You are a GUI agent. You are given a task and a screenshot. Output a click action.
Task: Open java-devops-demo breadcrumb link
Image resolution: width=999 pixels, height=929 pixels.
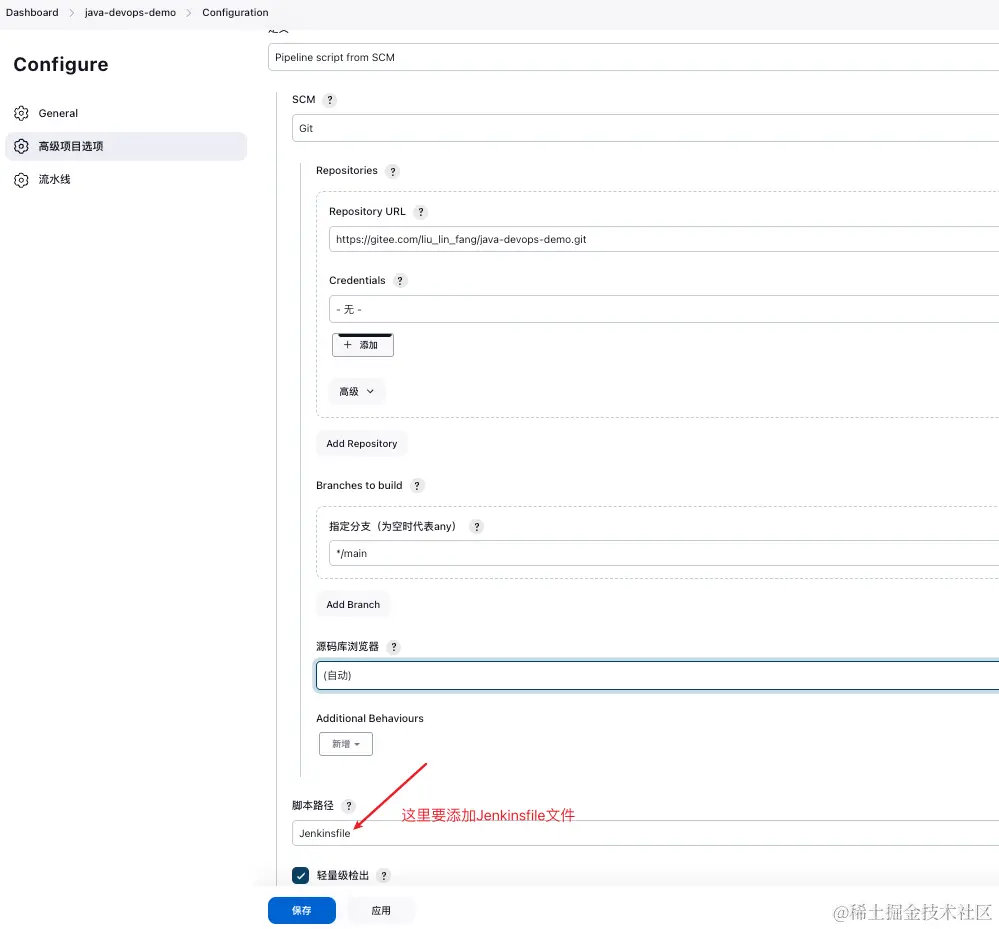coord(130,13)
